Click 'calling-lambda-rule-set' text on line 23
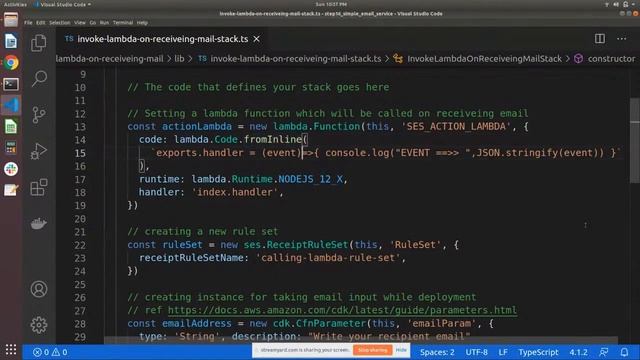 328,258
